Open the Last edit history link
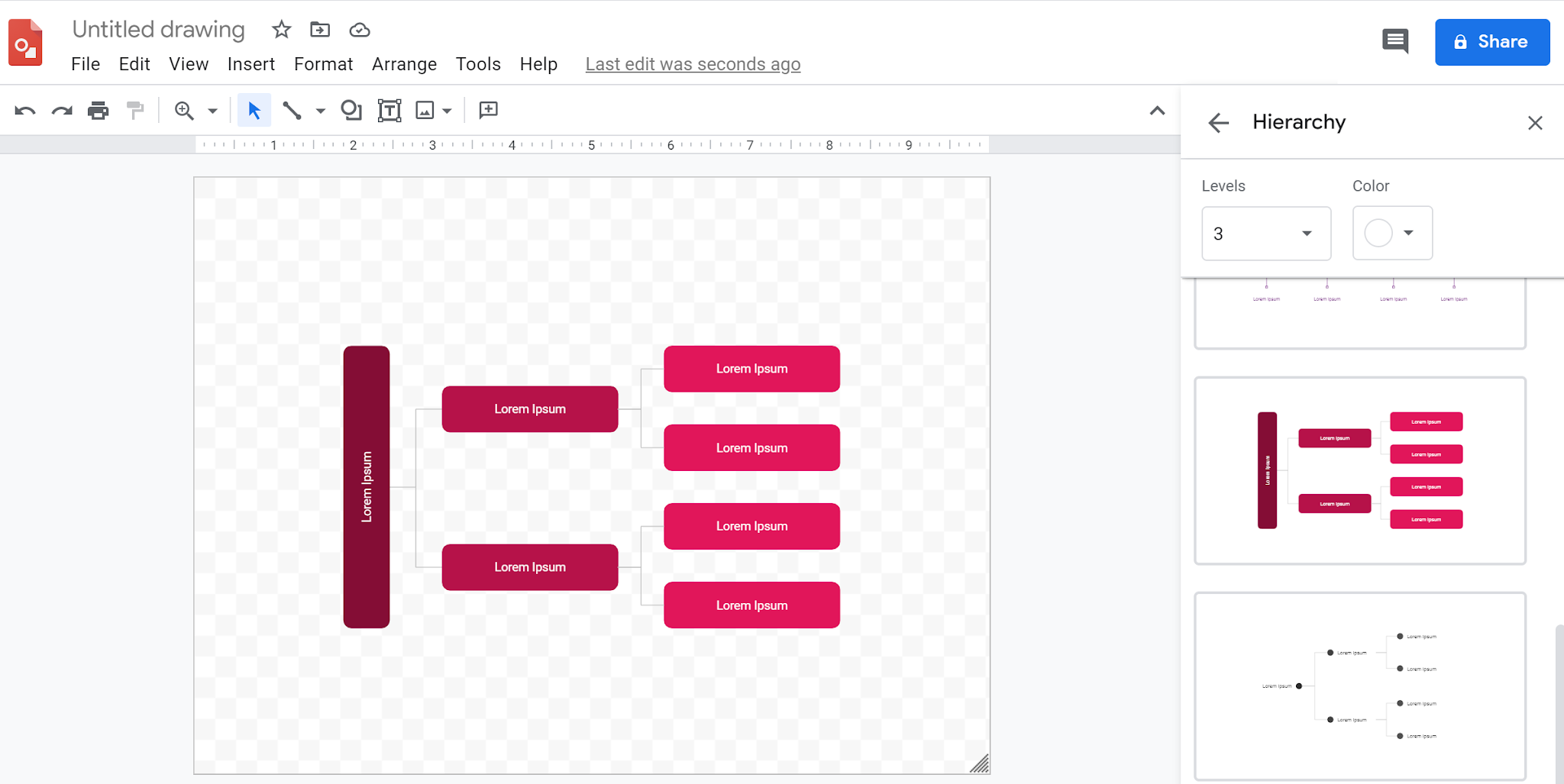 pyautogui.click(x=692, y=64)
